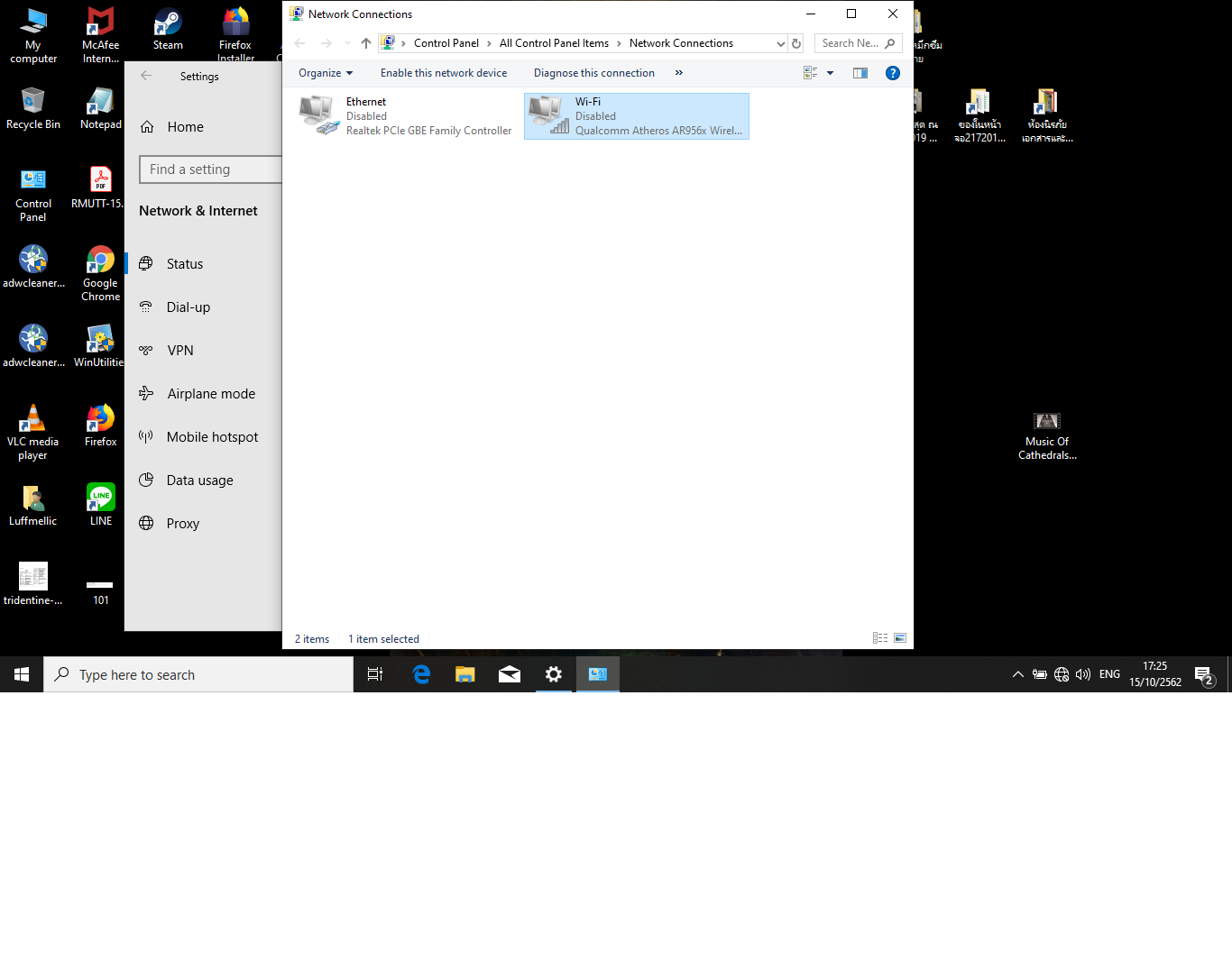The height and width of the screenshot is (961, 1232).
Task: Go up one folder level arrow
Action: [366, 43]
